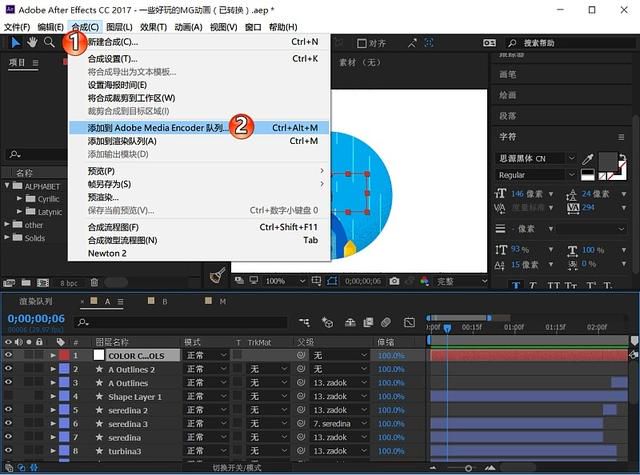Toggle draft 3D icon in timeline
Viewport: 640px width, 475px height.
point(327,322)
